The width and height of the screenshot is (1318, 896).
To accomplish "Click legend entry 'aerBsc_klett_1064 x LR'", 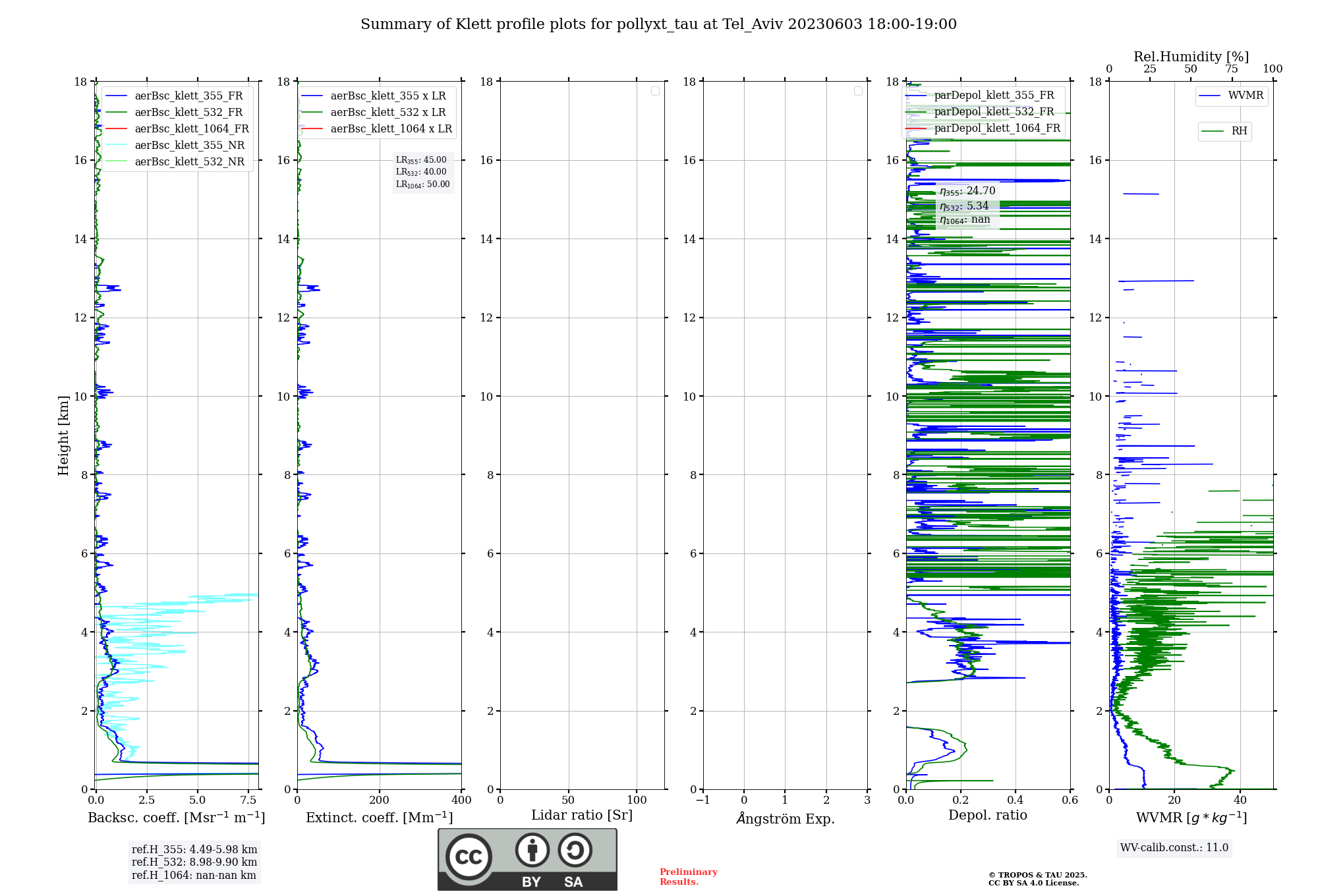I will pos(378,129).
